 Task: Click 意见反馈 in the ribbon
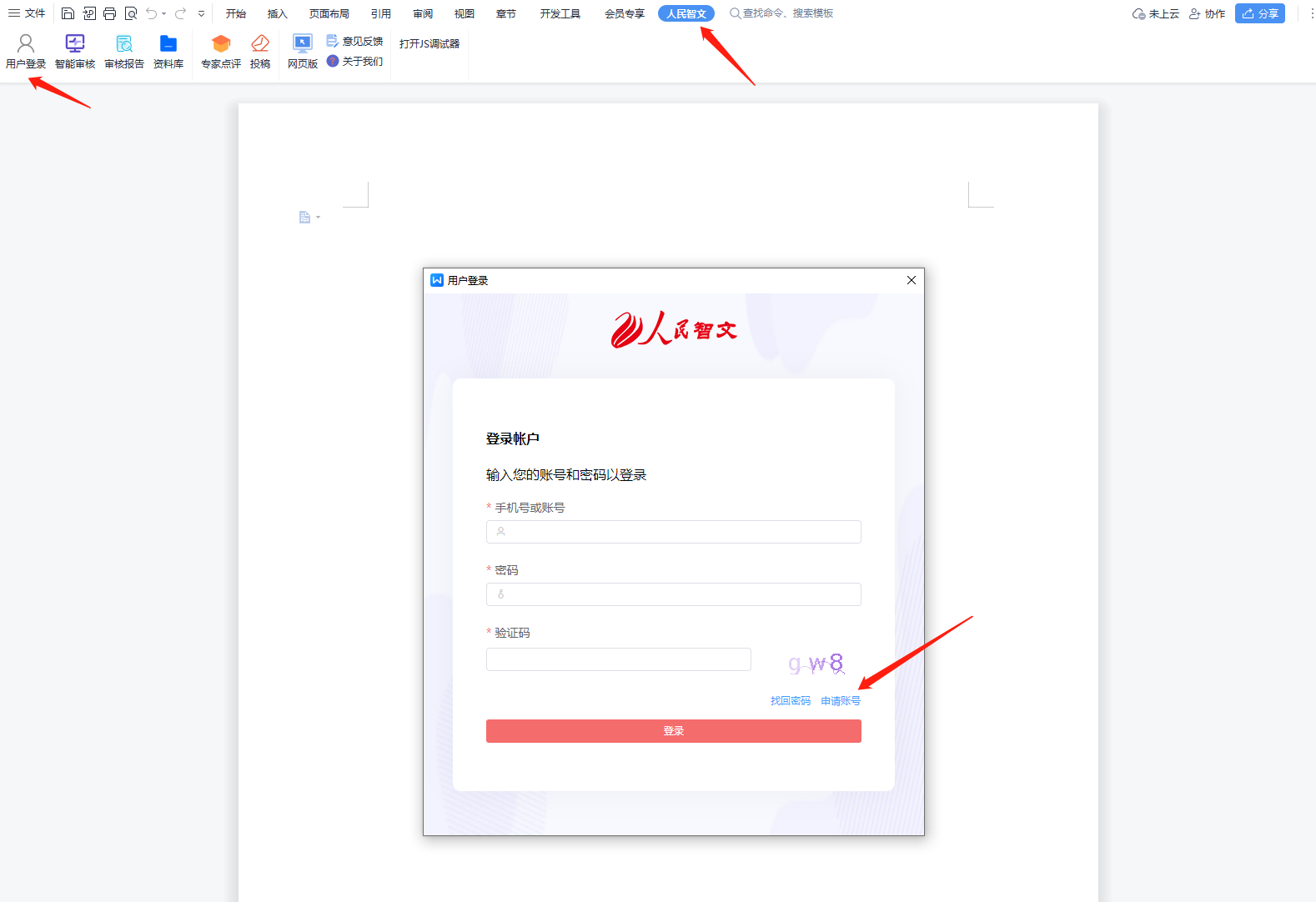coord(354,41)
